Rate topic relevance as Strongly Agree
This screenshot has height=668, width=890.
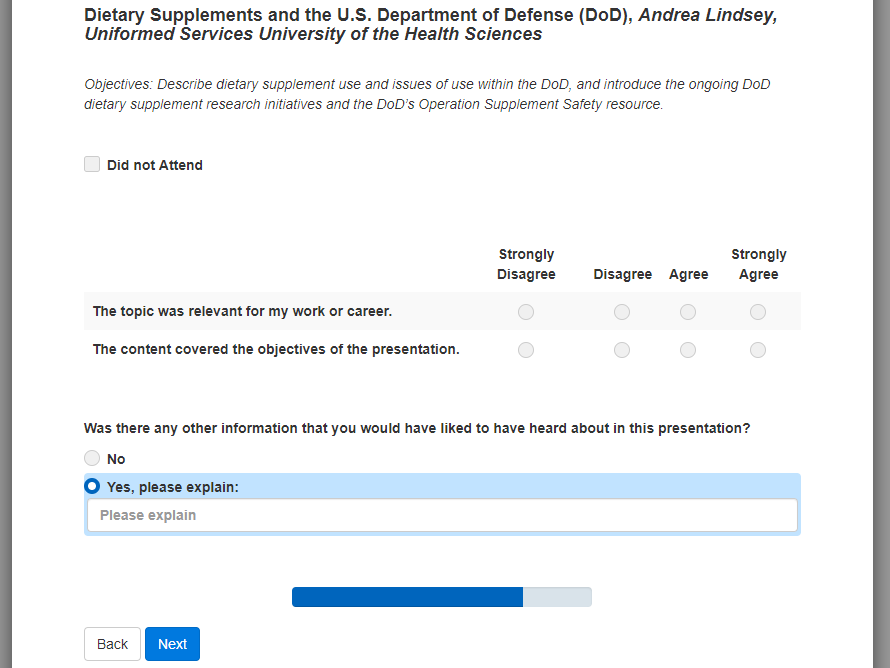click(758, 312)
